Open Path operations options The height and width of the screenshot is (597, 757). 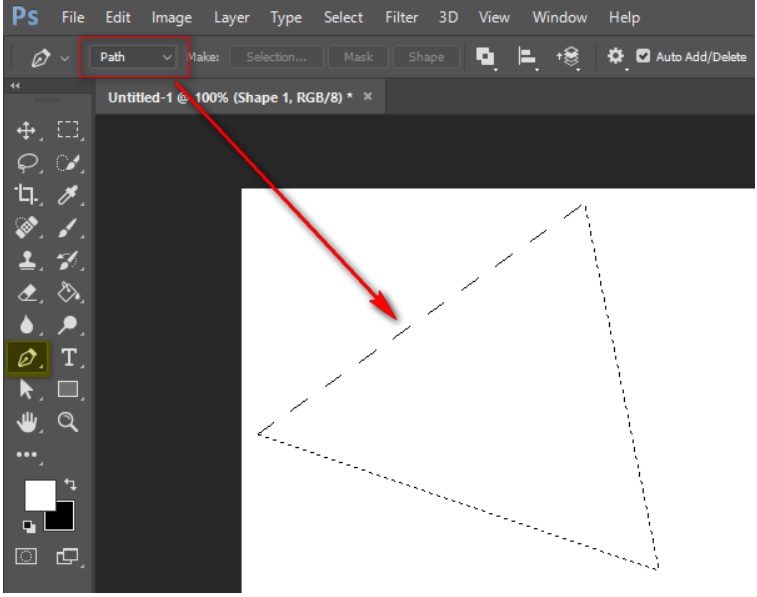pos(485,56)
